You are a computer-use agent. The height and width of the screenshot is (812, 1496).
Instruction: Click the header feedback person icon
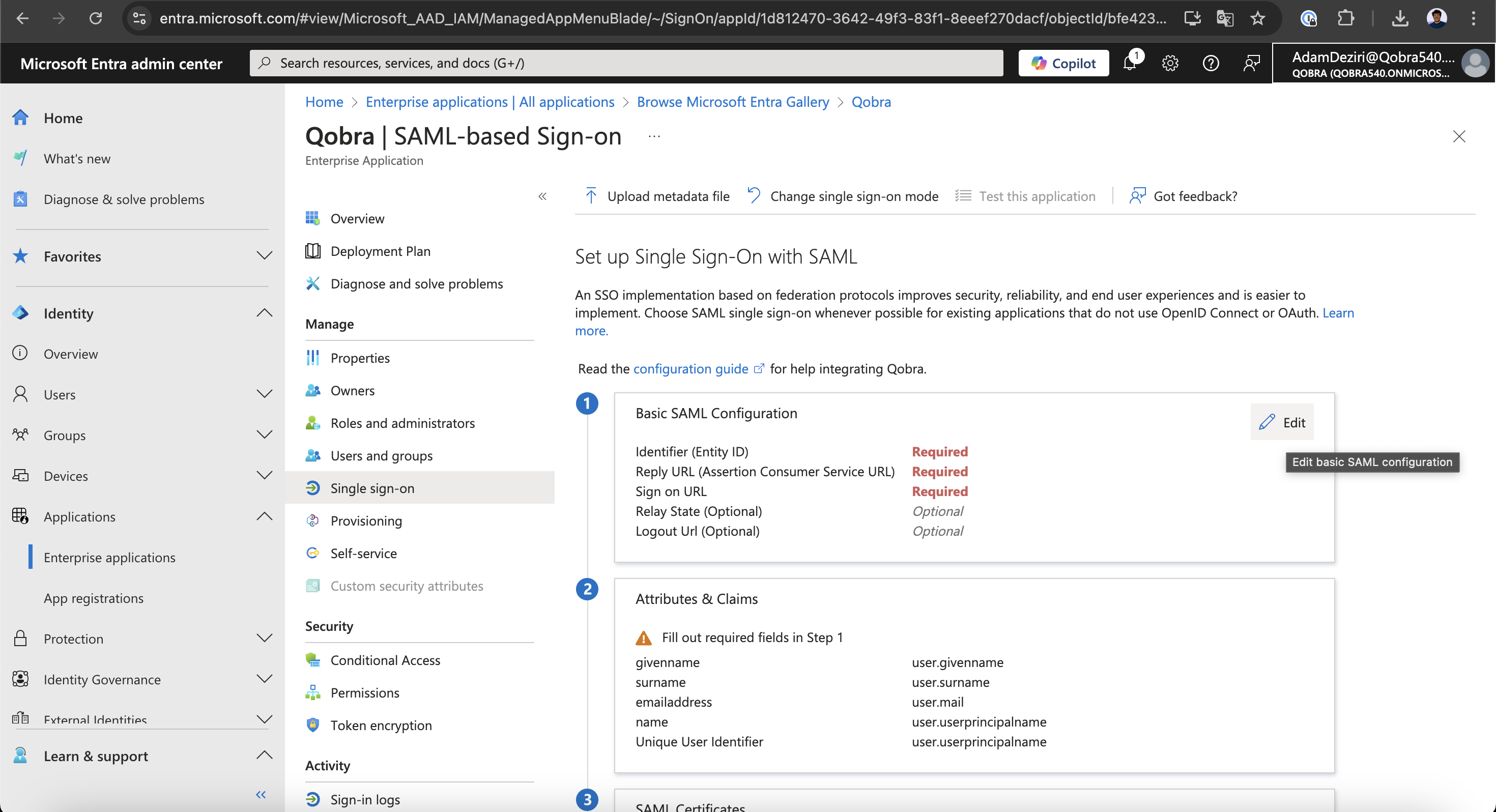(1251, 63)
